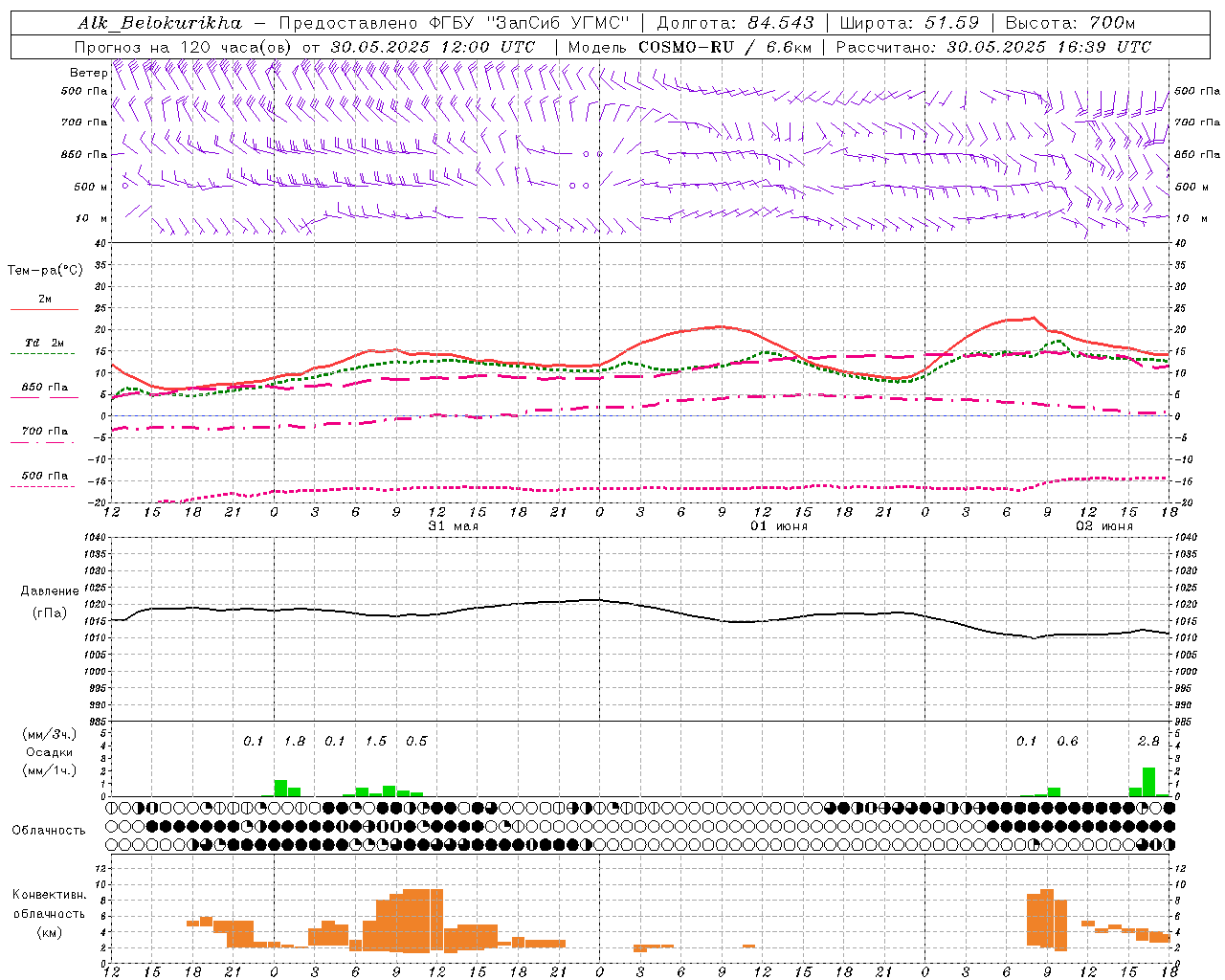Click the Облачность cloud cover label

(49, 830)
